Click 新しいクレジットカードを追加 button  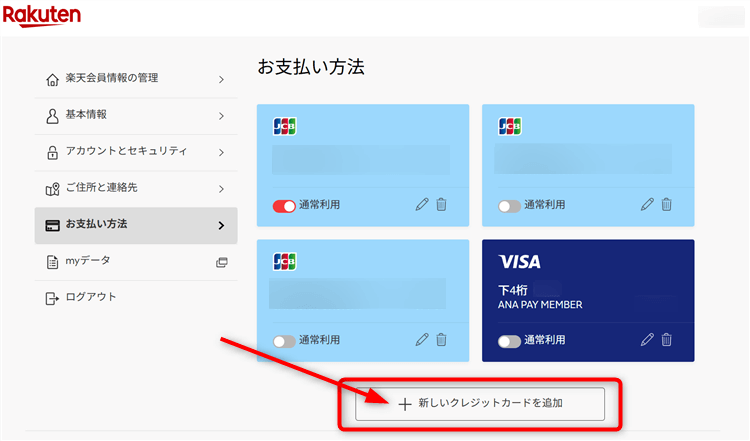click(x=480, y=404)
